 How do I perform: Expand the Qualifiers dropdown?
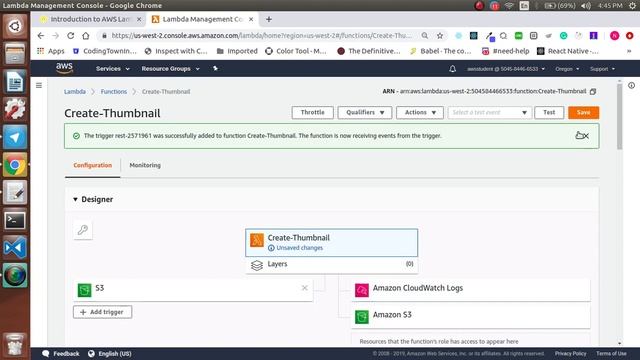(x=364, y=112)
